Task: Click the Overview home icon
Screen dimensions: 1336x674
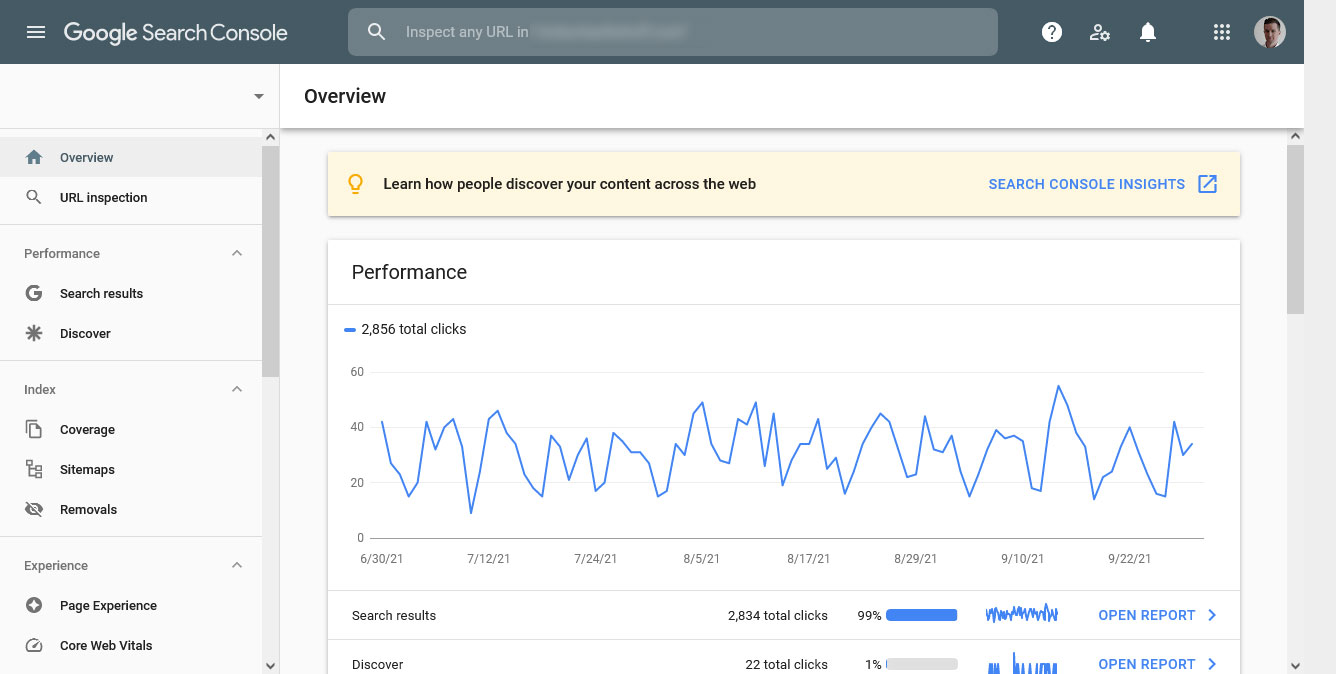Action: (x=34, y=157)
